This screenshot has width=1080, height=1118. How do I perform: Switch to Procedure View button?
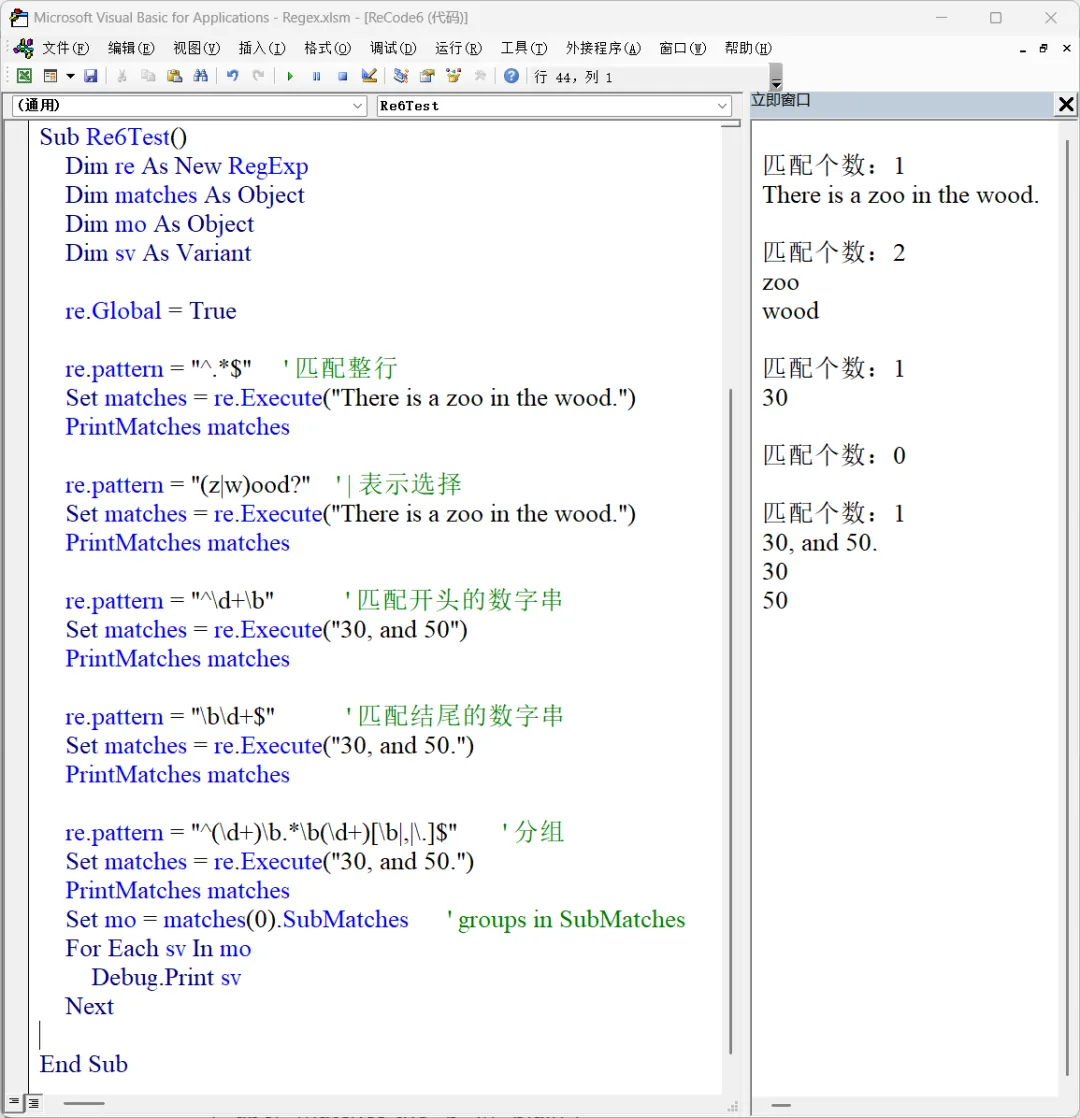(x=14, y=1102)
